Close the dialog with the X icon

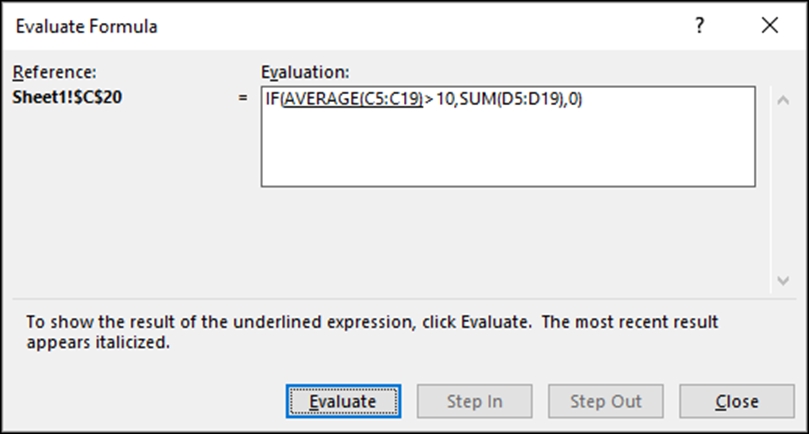[x=770, y=25]
